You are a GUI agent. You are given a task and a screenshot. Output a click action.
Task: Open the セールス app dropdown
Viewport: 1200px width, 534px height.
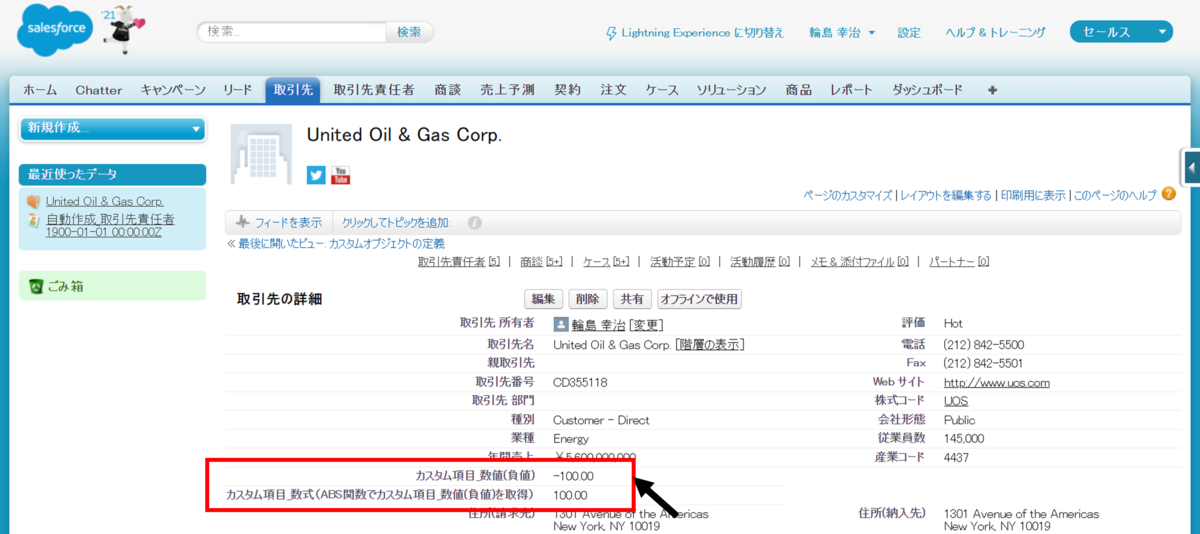pyautogui.click(x=1121, y=32)
